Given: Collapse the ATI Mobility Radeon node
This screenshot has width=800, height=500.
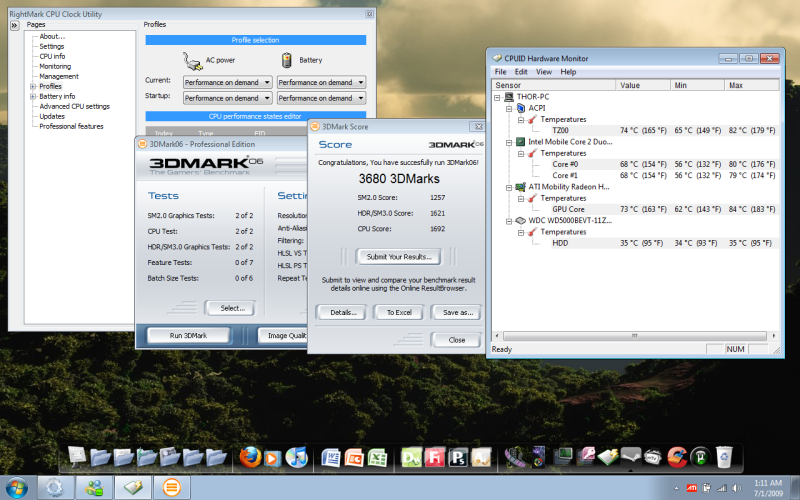Looking at the screenshot, I should point(509,187).
